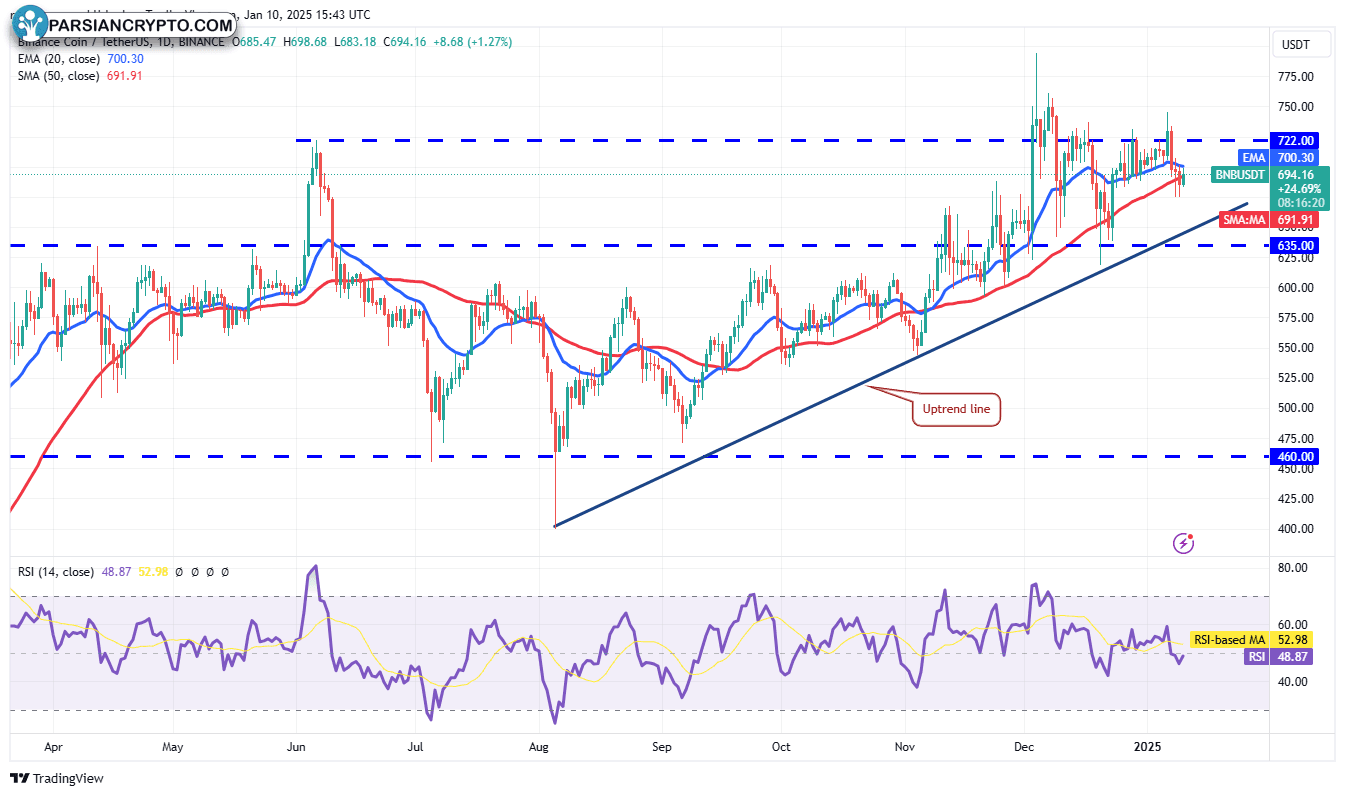Click the Apr label on time axis
The image size is (1345, 796).
click(54, 746)
